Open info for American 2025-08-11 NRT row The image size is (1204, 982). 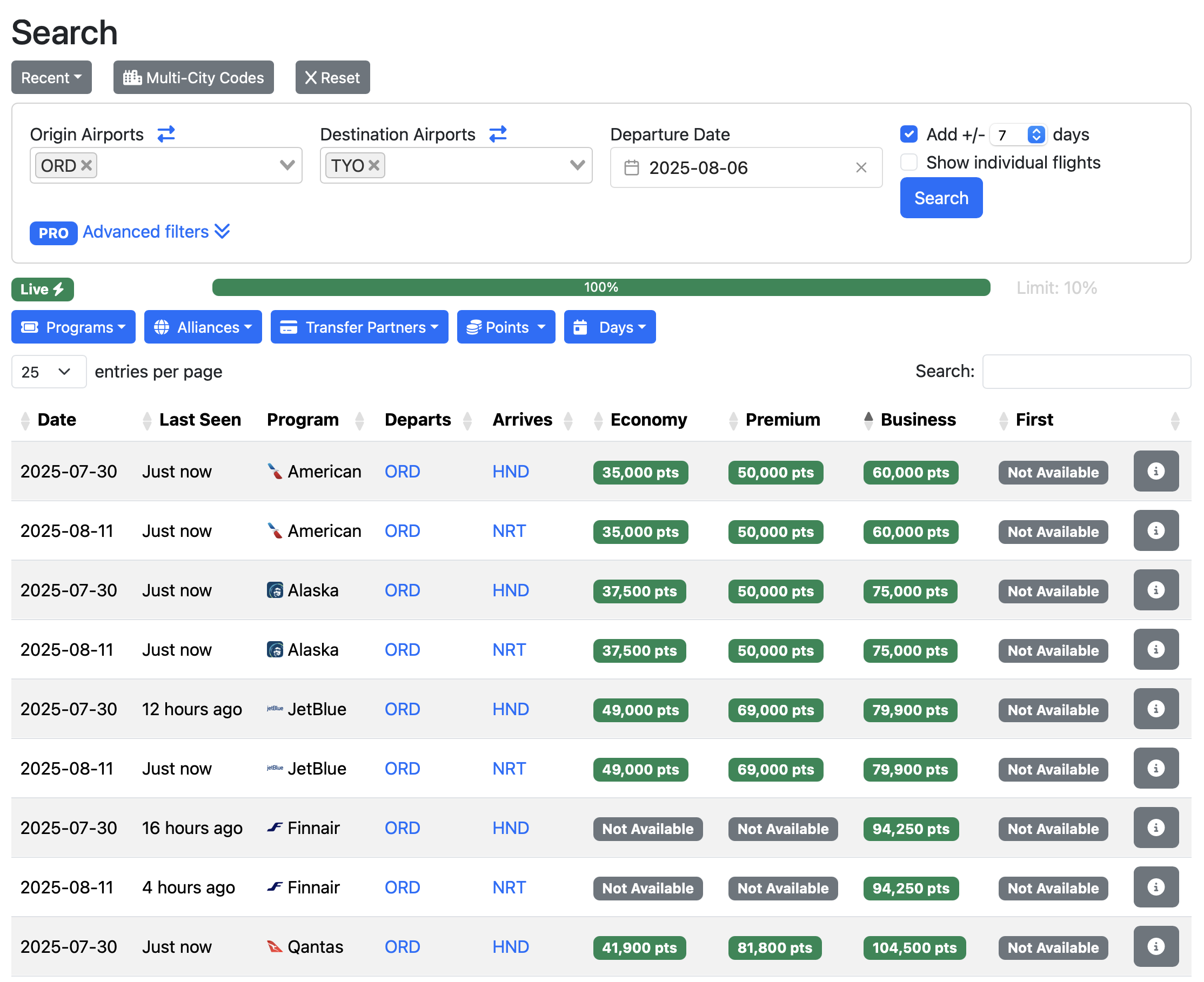point(1156,530)
